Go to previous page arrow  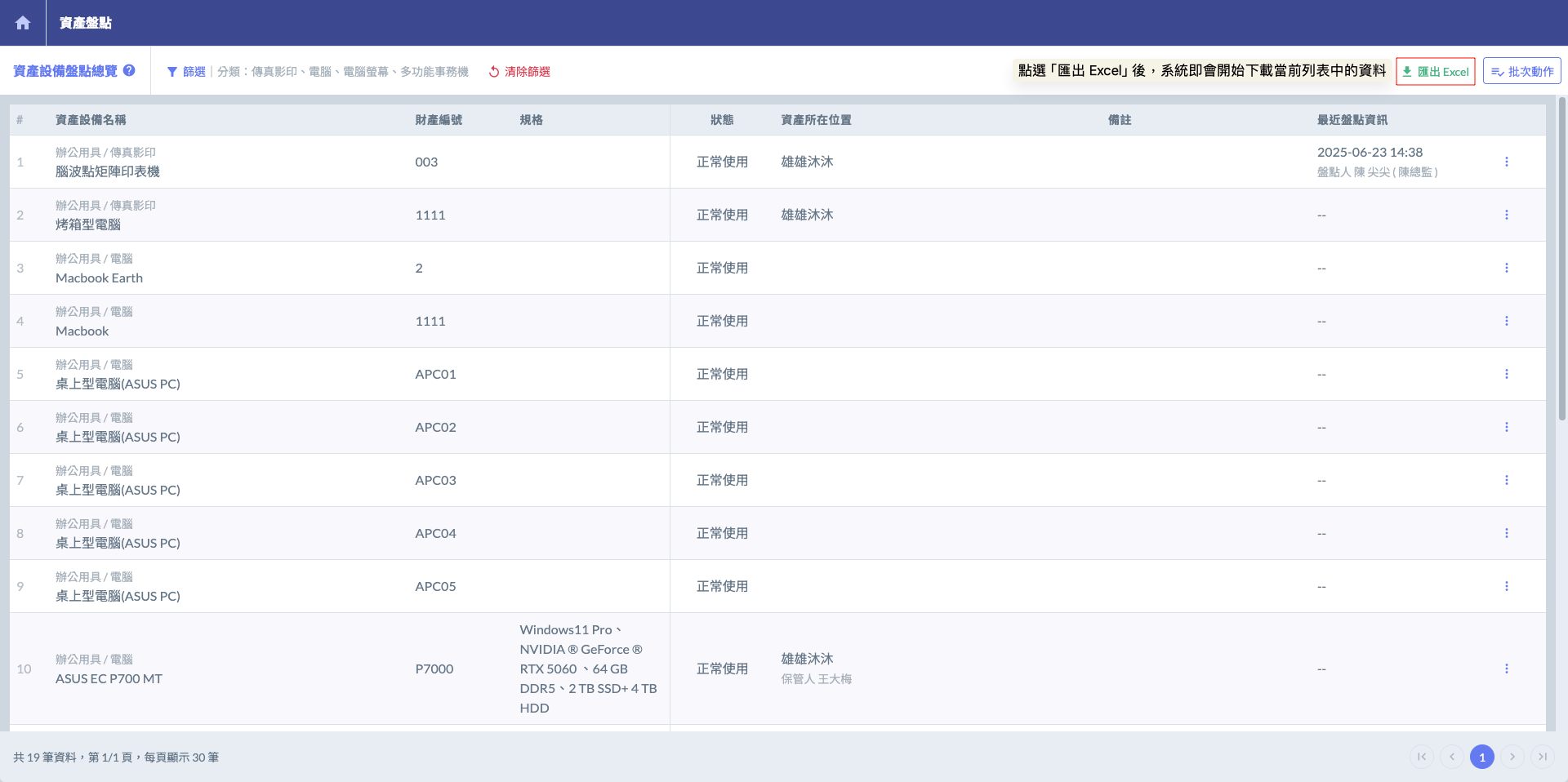click(x=1452, y=757)
